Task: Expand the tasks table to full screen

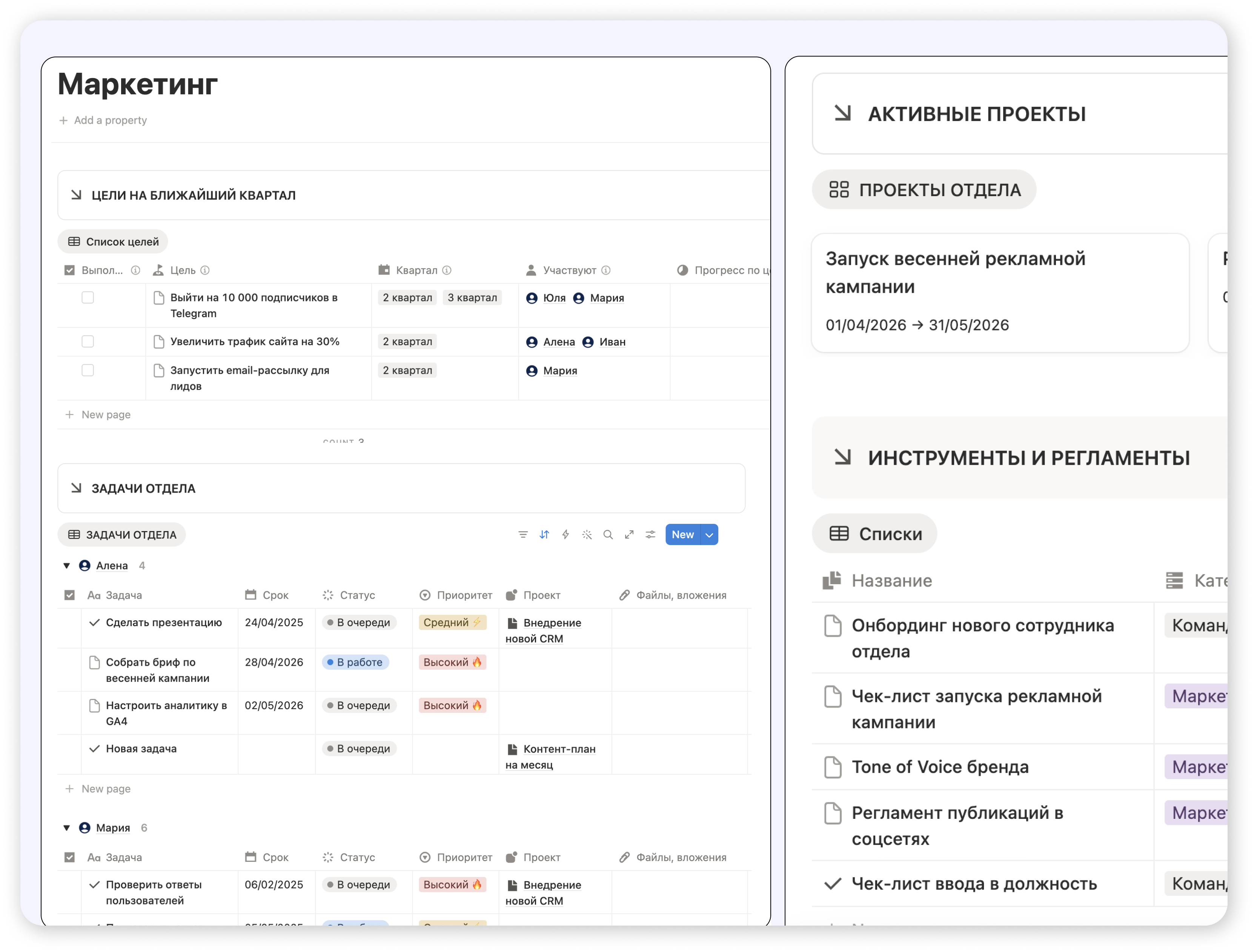Action: point(629,534)
